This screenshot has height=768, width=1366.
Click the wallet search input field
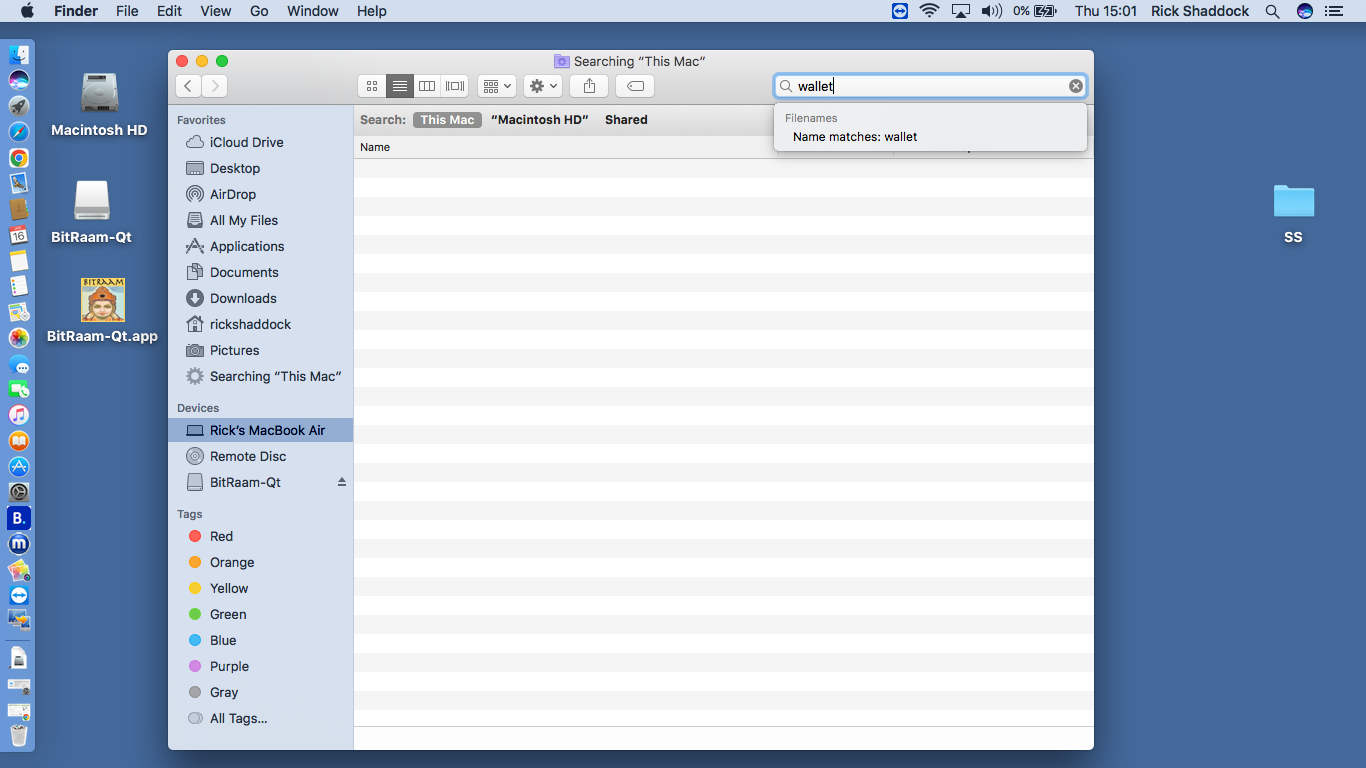pos(930,86)
